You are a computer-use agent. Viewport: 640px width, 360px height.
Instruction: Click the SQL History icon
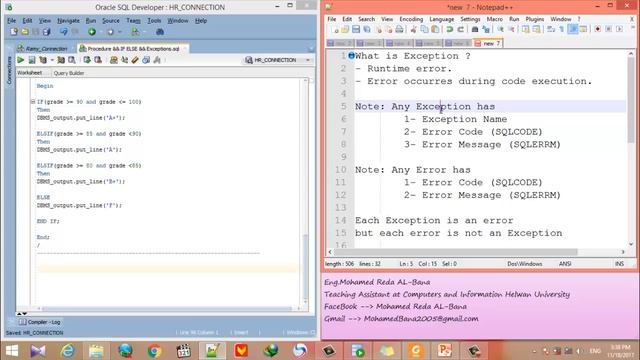click(146, 60)
